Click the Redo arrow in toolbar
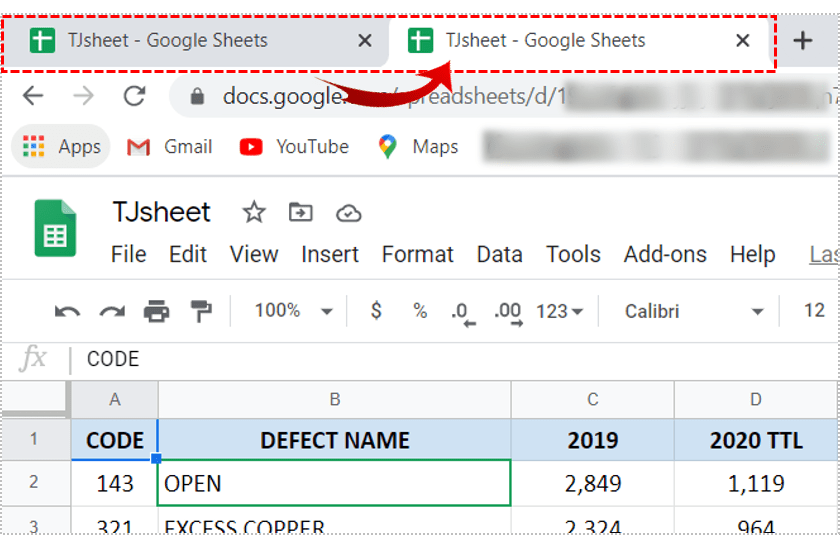840x535 pixels. 111,311
